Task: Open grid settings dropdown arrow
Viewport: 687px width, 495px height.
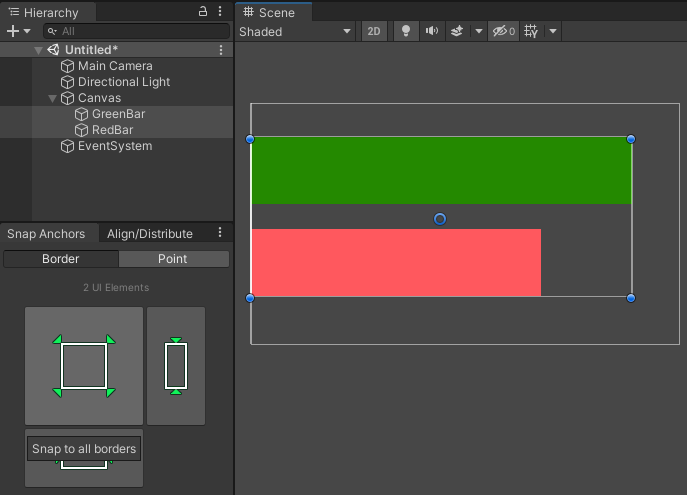Action: pos(552,31)
